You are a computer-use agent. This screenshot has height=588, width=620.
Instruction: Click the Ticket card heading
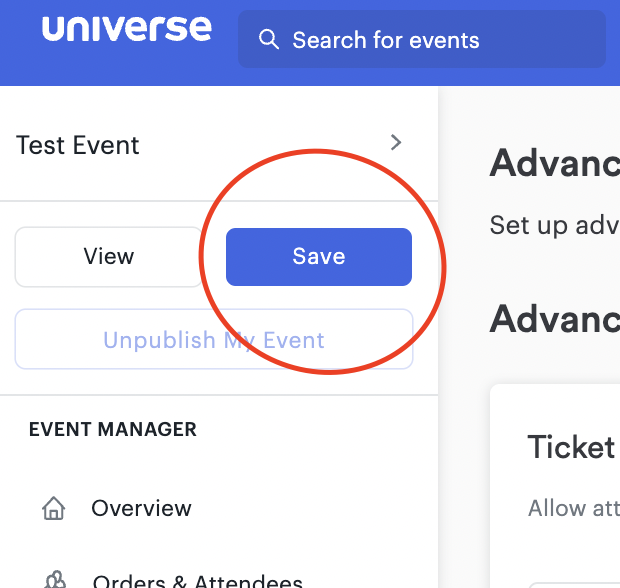coord(571,447)
